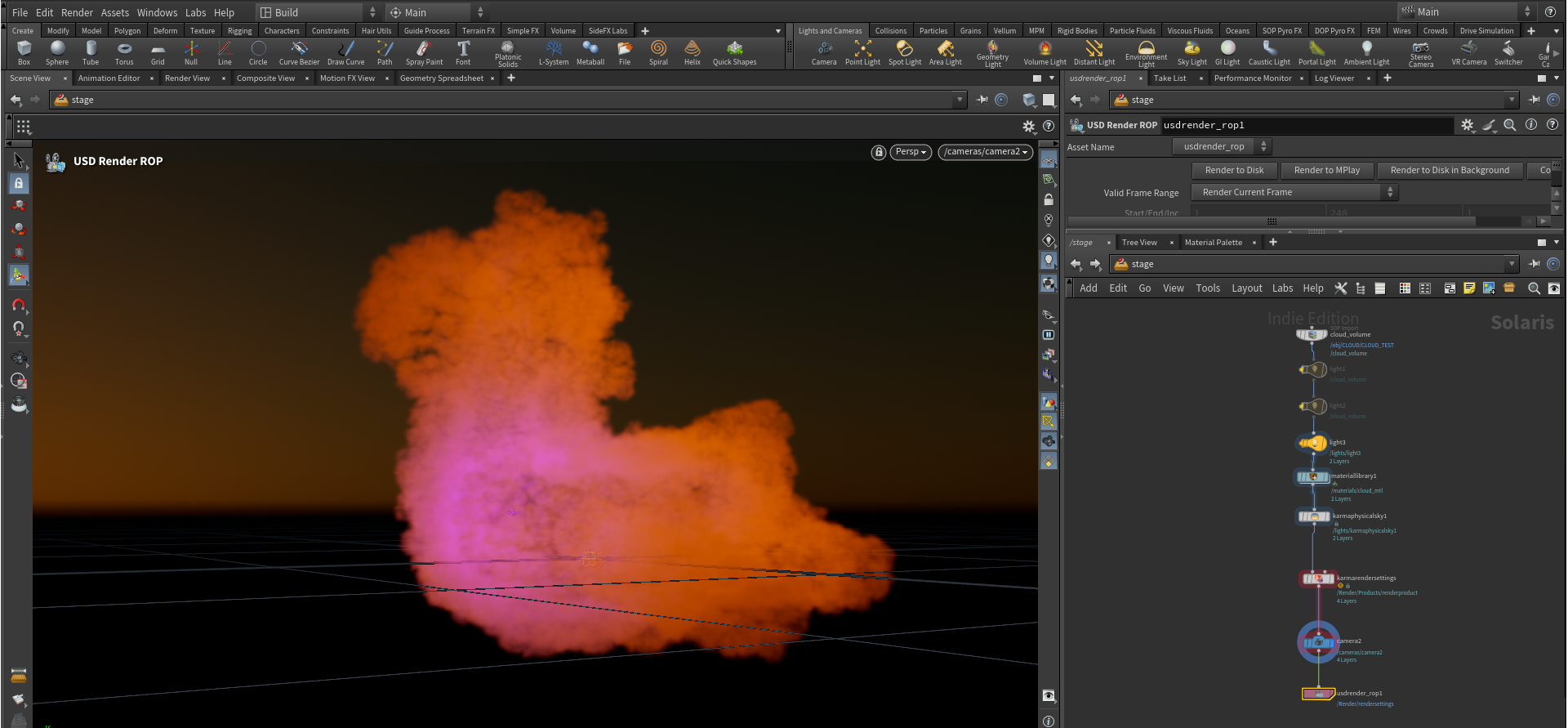Click the Render to Disk button
This screenshot has height=728, width=1568.
1234,170
